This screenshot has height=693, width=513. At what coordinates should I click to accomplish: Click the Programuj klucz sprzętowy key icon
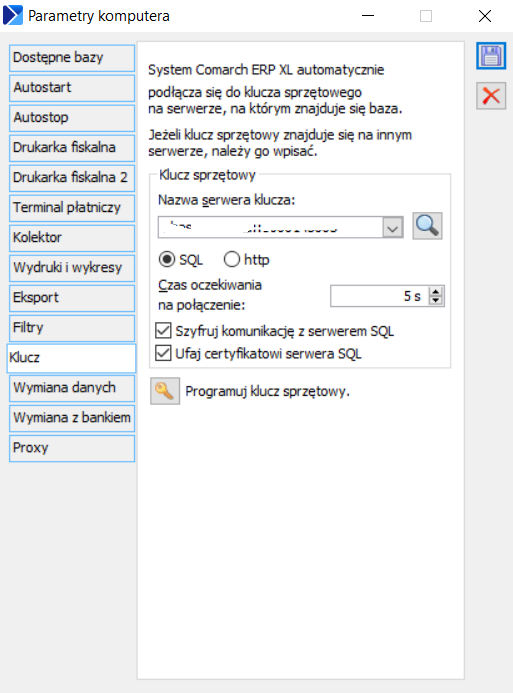[x=165, y=391]
